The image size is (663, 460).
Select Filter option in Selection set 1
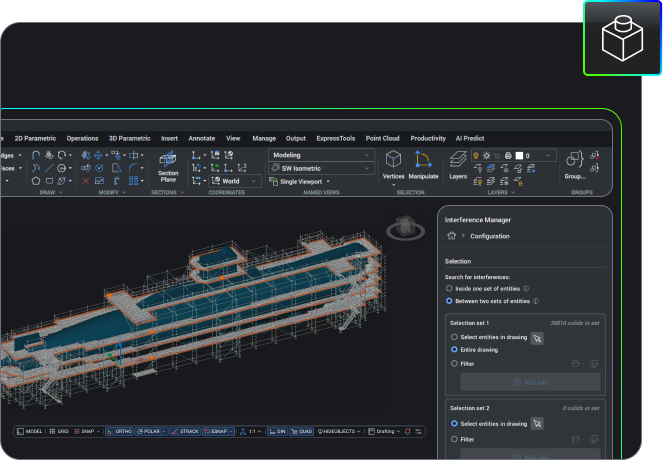tap(454, 364)
